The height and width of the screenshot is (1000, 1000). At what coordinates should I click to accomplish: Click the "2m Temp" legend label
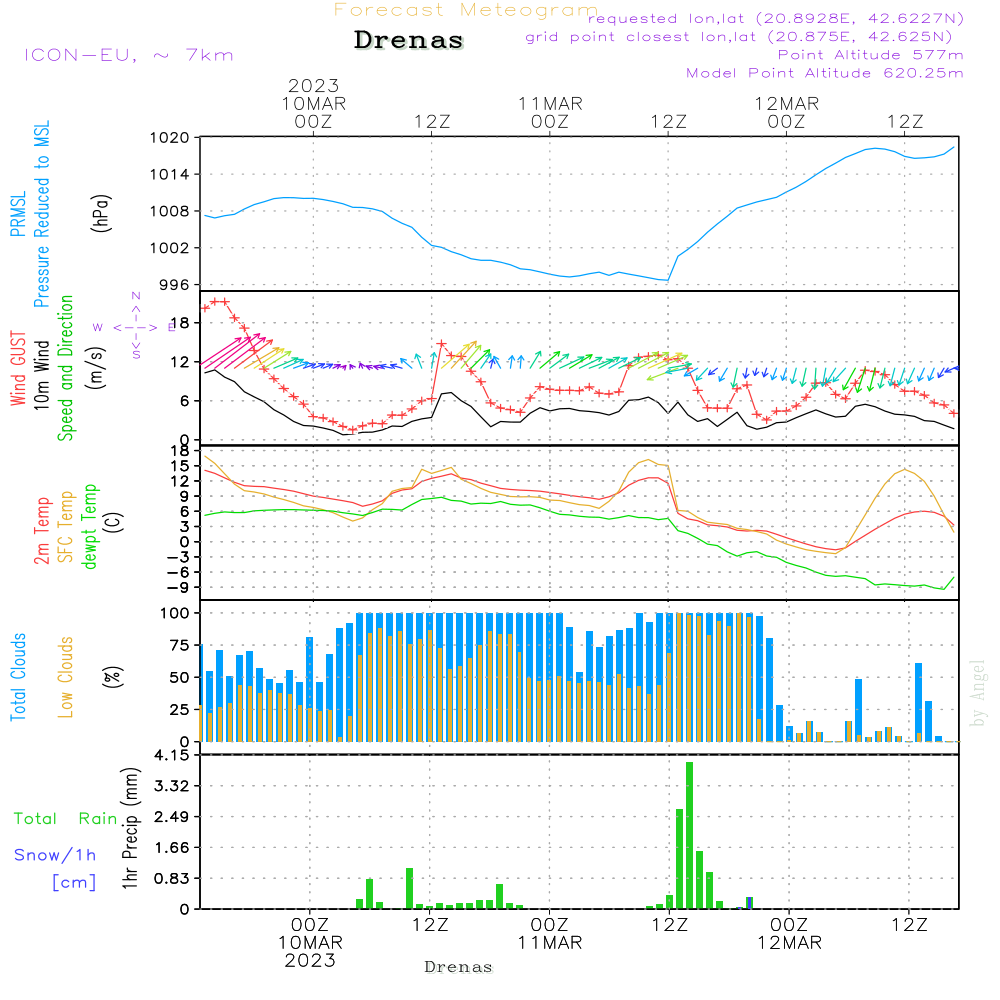click(42, 530)
